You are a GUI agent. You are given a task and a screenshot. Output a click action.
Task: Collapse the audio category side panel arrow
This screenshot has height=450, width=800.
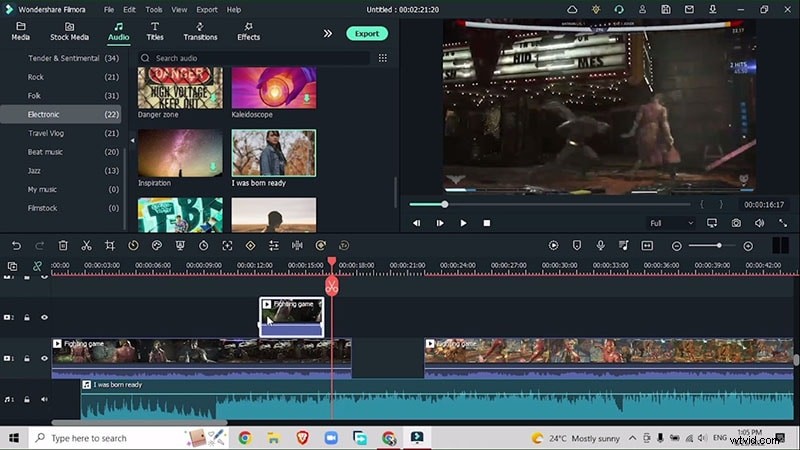coord(133,140)
